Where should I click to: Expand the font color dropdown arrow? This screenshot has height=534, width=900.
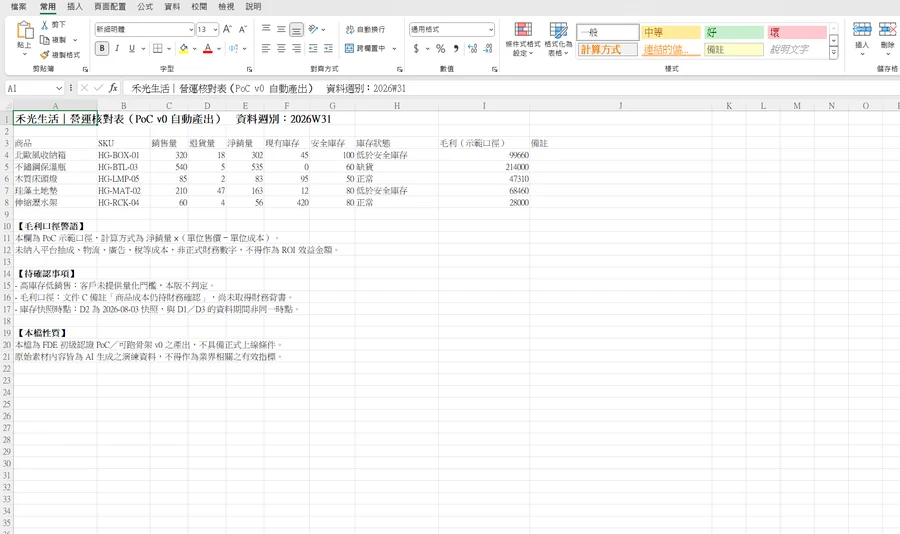click(219, 49)
